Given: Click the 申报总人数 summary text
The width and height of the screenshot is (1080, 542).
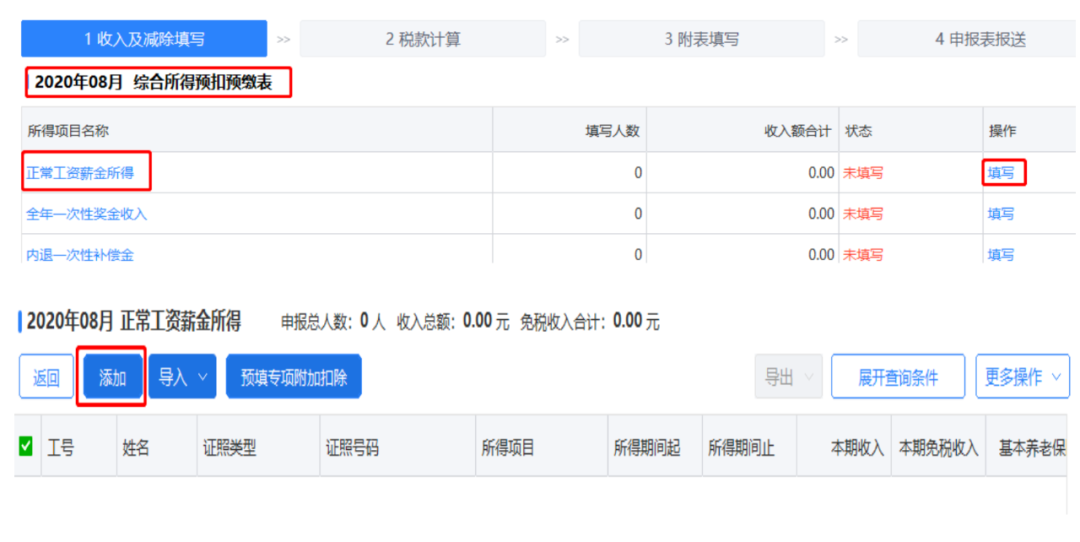Looking at the screenshot, I should point(333,322).
